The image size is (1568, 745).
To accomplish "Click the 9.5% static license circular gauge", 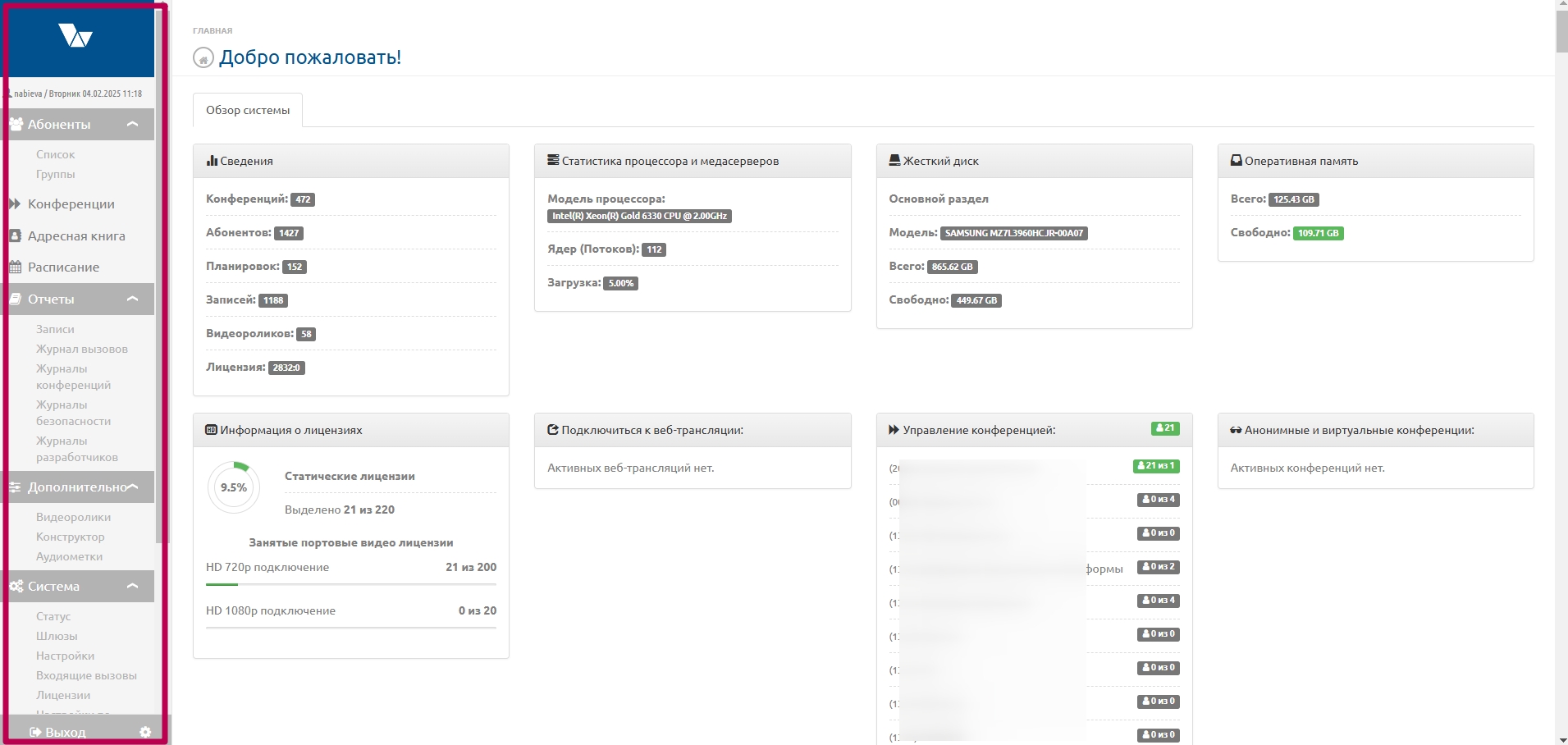I will pyautogui.click(x=234, y=487).
